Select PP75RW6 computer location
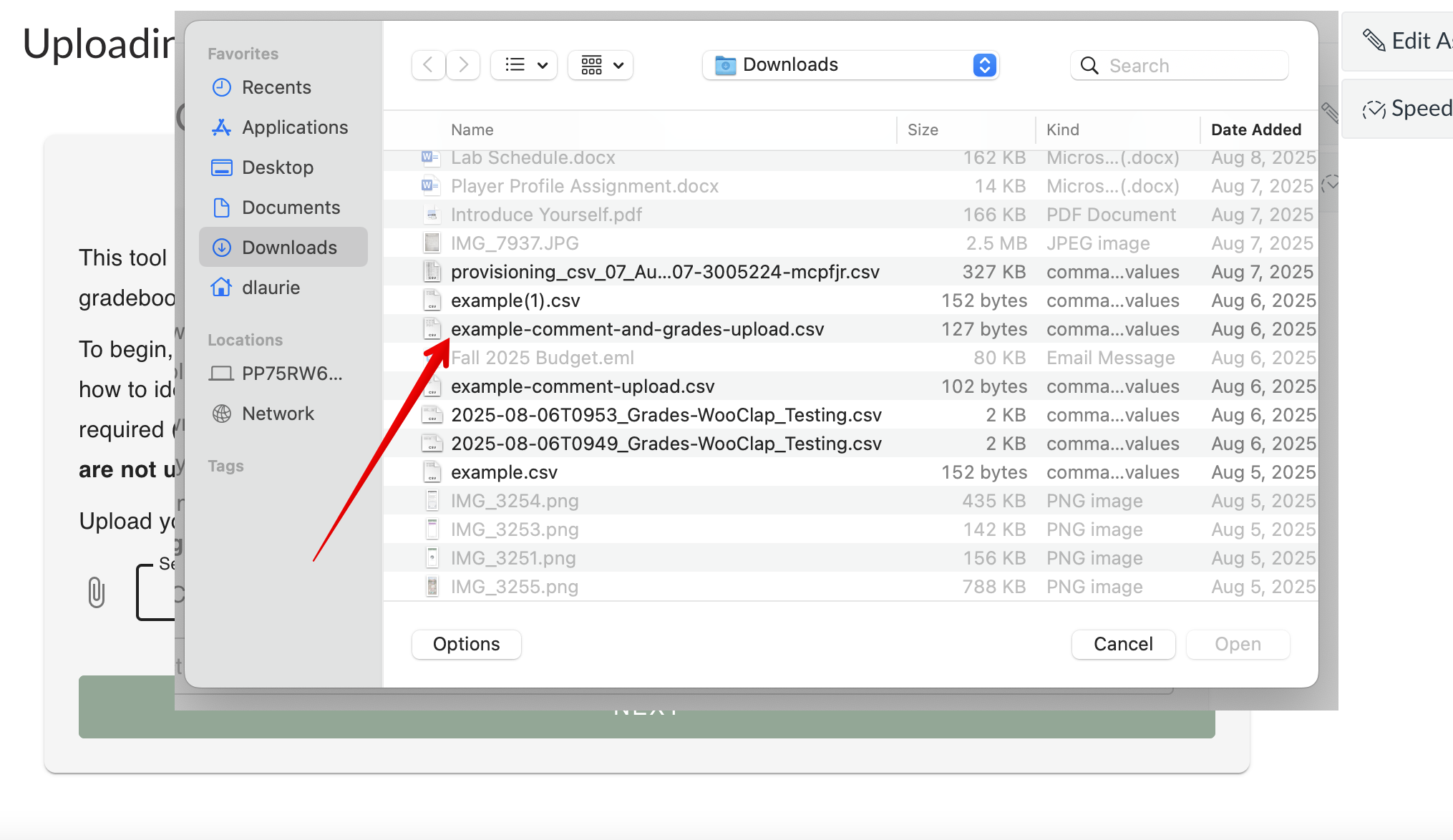This screenshot has height=840, width=1453. pyautogui.click(x=291, y=373)
